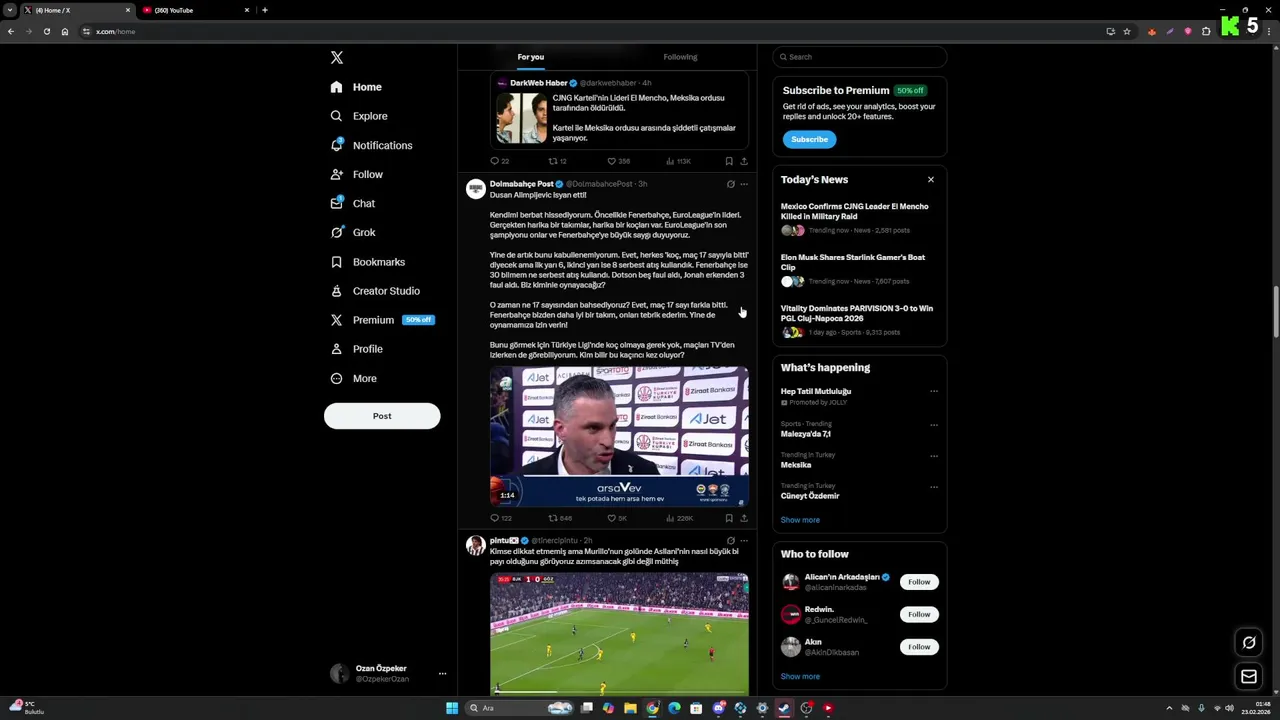Open a new browser tab

point(264,10)
